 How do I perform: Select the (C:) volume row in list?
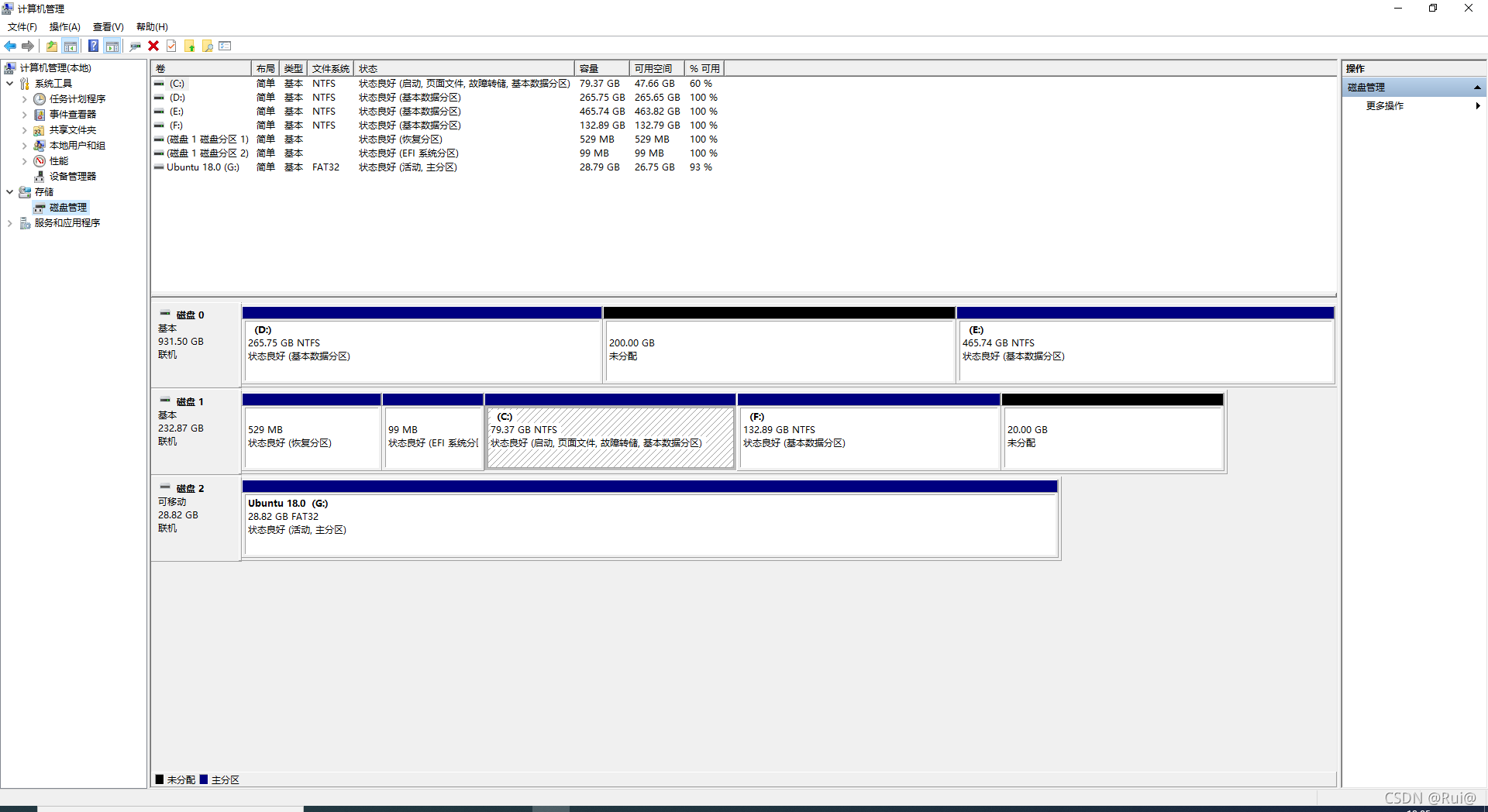(437, 84)
